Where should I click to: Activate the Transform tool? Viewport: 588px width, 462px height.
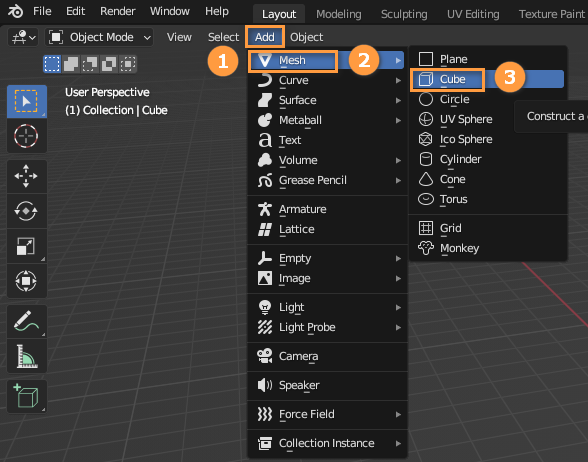point(27,281)
